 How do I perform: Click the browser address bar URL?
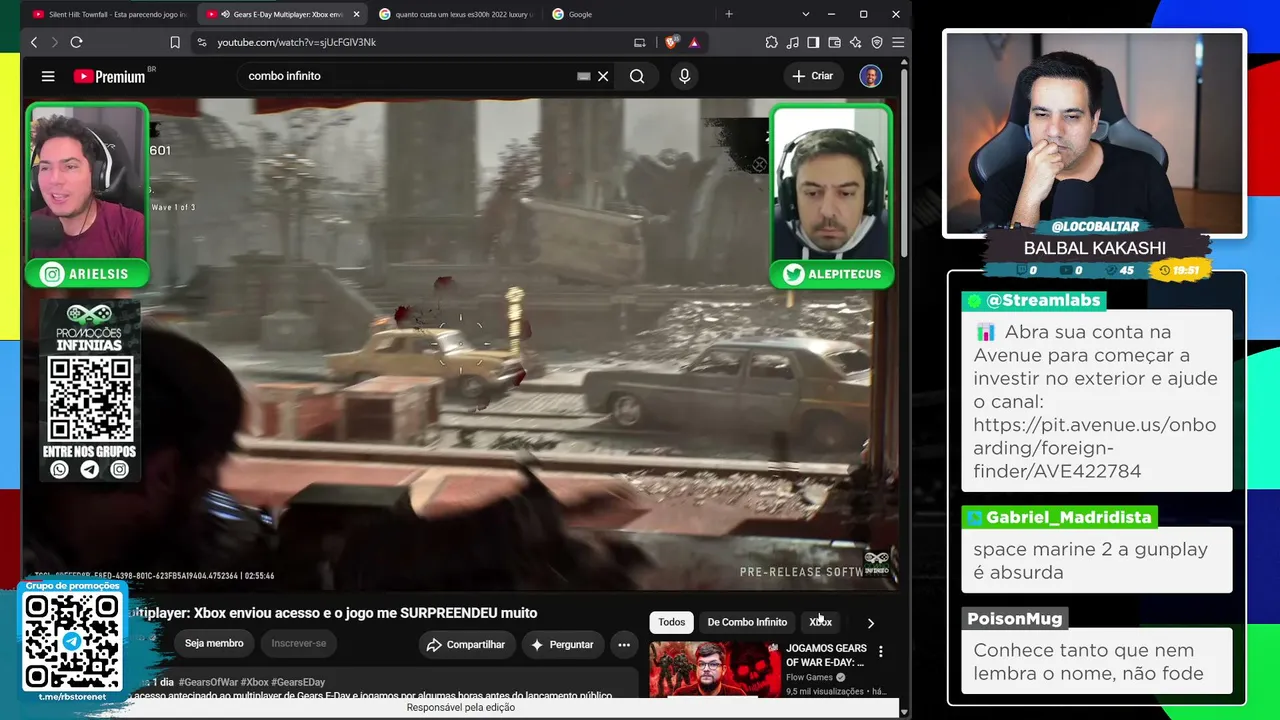(297, 42)
